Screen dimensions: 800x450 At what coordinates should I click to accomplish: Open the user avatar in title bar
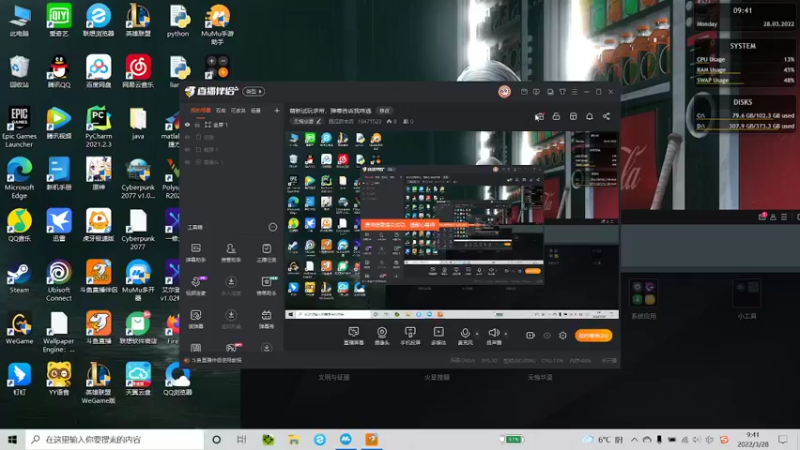(x=504, y=91)
